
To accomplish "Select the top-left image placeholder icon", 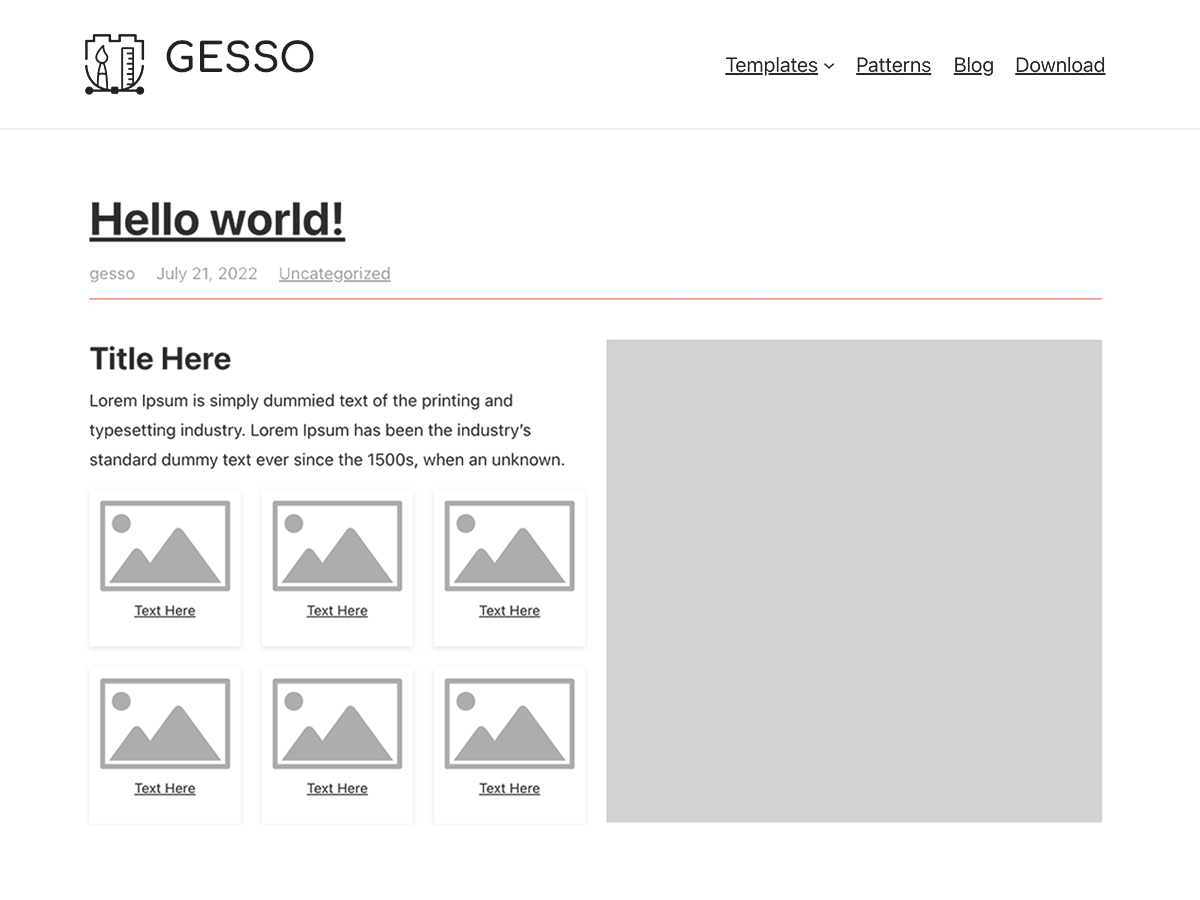I will tap(164, 545).
